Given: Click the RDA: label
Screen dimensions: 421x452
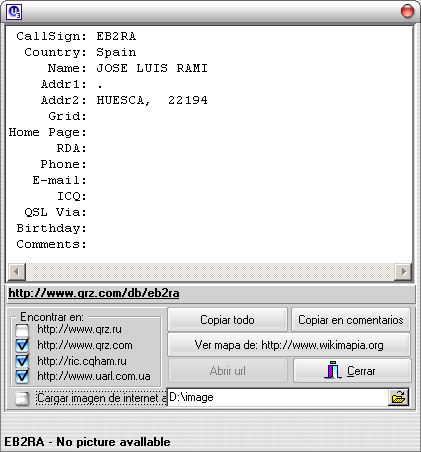Looking at the screenshot, I should tap(72, 148).
